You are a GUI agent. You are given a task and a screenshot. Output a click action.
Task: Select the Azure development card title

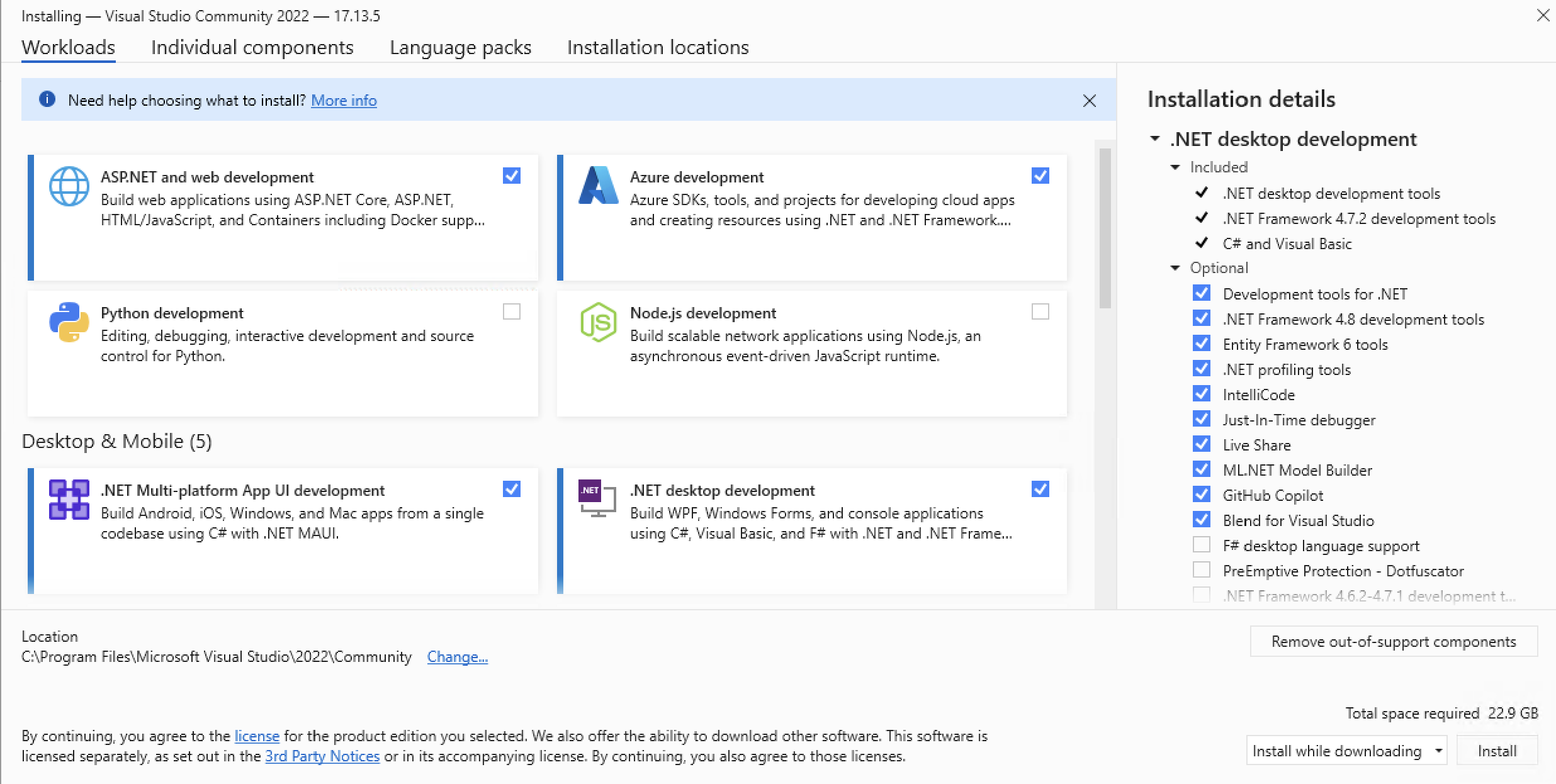point(697,177)
